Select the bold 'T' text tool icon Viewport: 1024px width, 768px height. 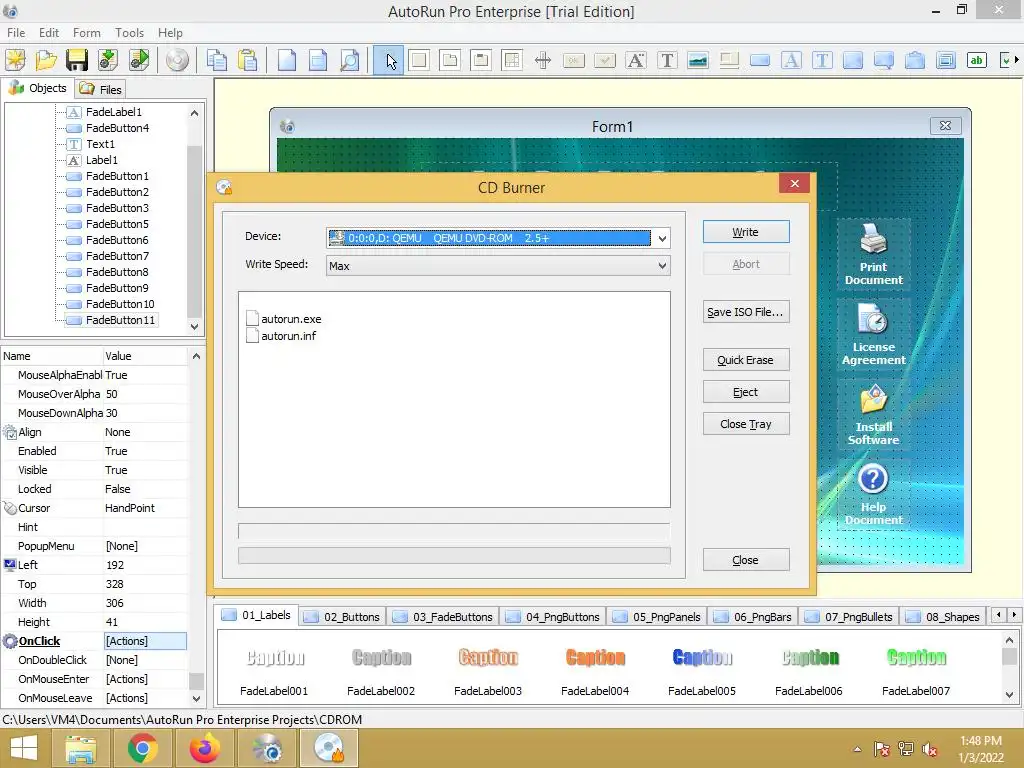click(667, 60)
